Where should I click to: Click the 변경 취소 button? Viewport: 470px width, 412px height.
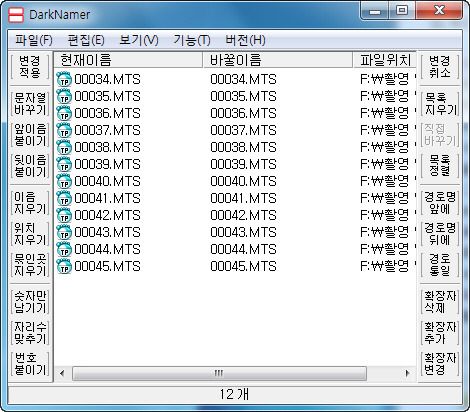[440, 67]
